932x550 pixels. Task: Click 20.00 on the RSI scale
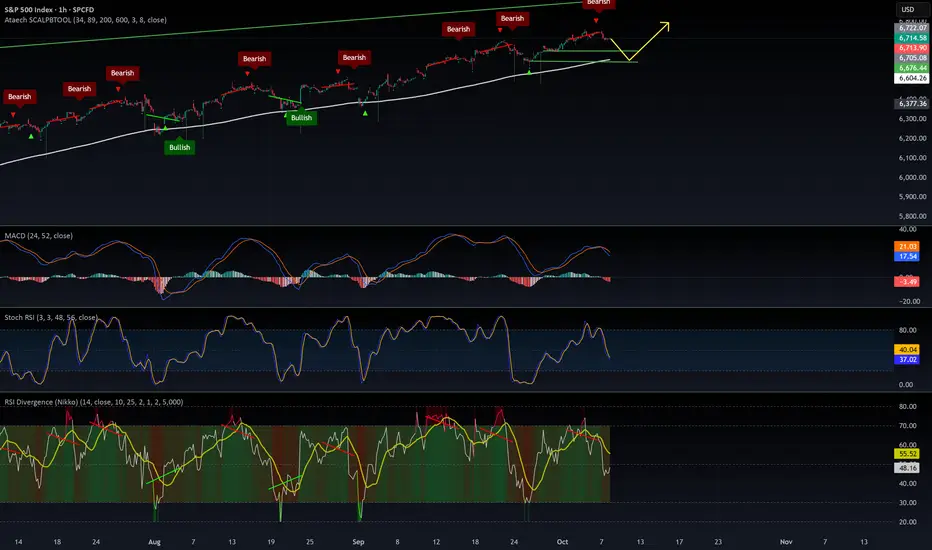(x=907, y=522)
